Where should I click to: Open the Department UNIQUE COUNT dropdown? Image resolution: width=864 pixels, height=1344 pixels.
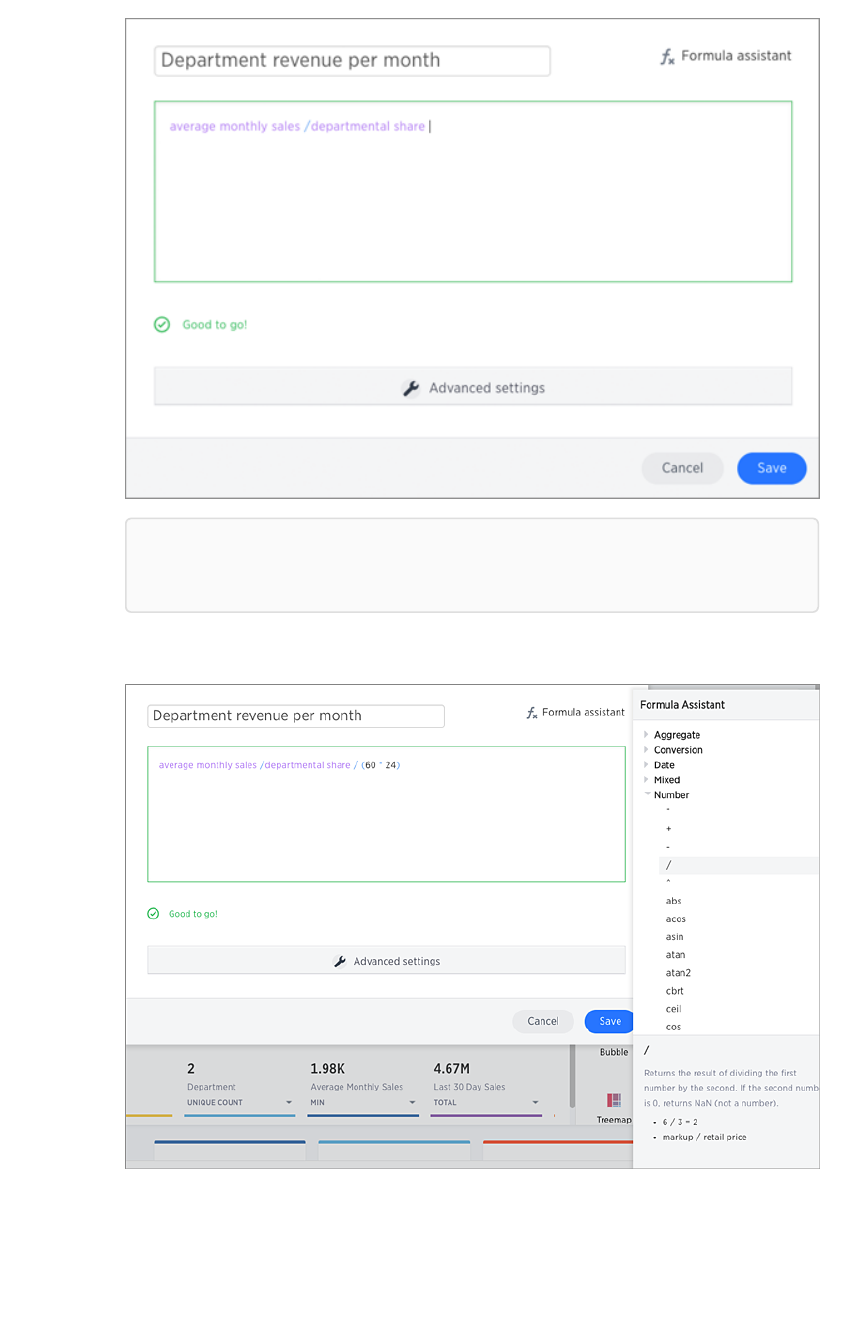pos(289,1103)
